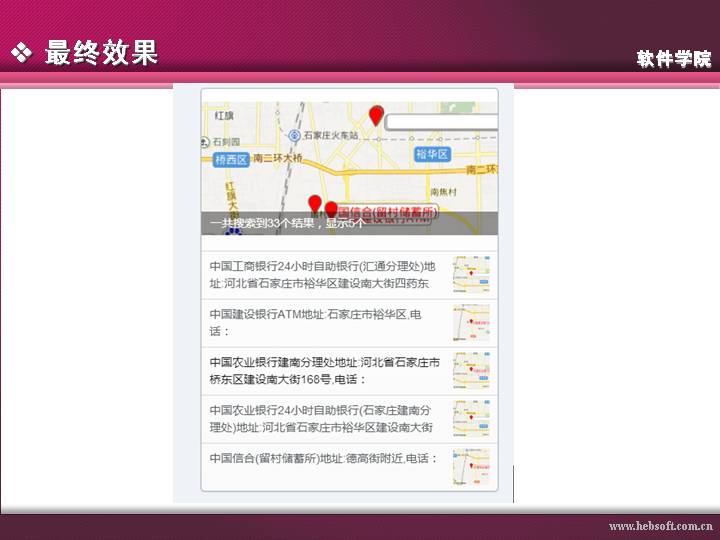Click the top red marker beside the white box
Image resolution: width=720 pixels, height=540 pixels.
coord(376,115)
